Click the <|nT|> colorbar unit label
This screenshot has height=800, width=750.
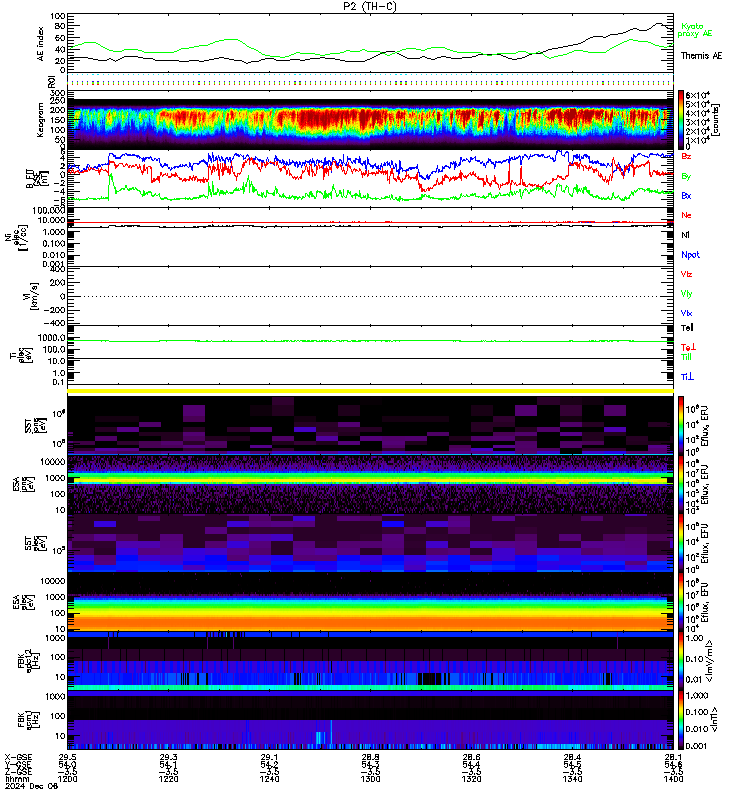(714, 719)
